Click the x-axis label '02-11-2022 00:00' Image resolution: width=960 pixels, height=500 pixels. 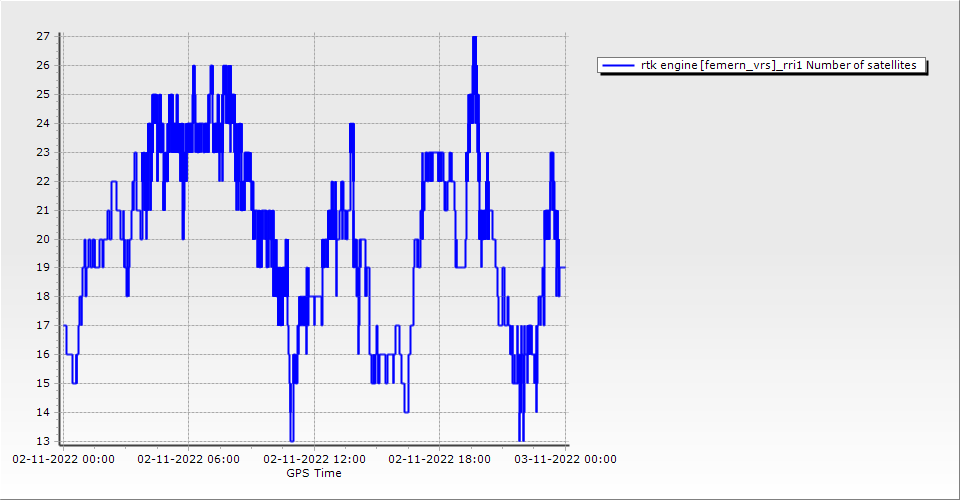[63, 460]
